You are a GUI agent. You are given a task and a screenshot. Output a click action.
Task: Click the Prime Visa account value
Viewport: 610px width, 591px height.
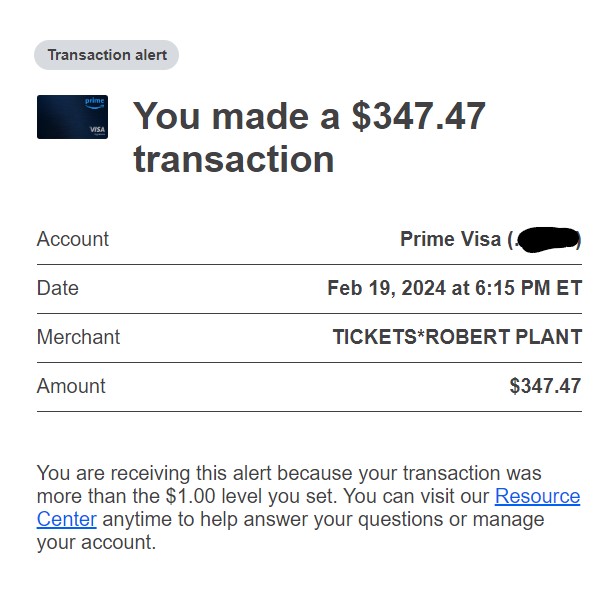[x=491, y=239]
